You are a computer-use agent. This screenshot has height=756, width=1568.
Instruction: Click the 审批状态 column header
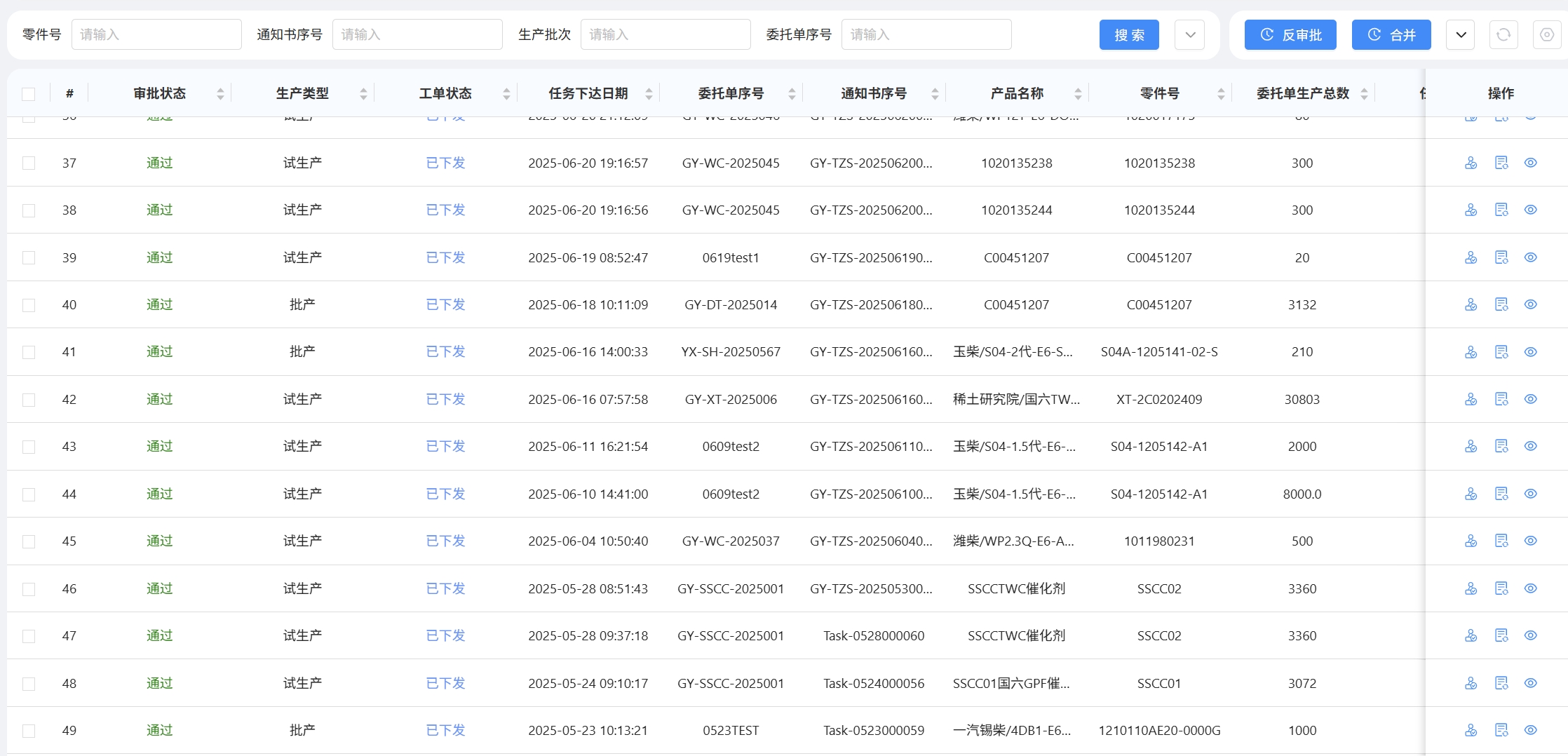[160, 93]
